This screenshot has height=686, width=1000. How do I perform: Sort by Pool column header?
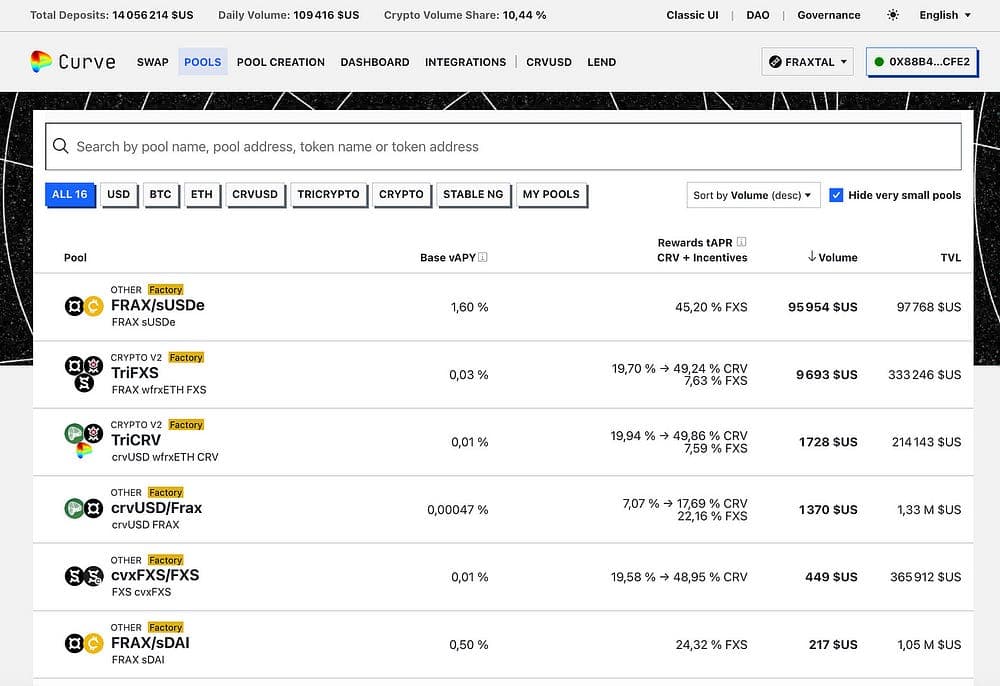75,258
